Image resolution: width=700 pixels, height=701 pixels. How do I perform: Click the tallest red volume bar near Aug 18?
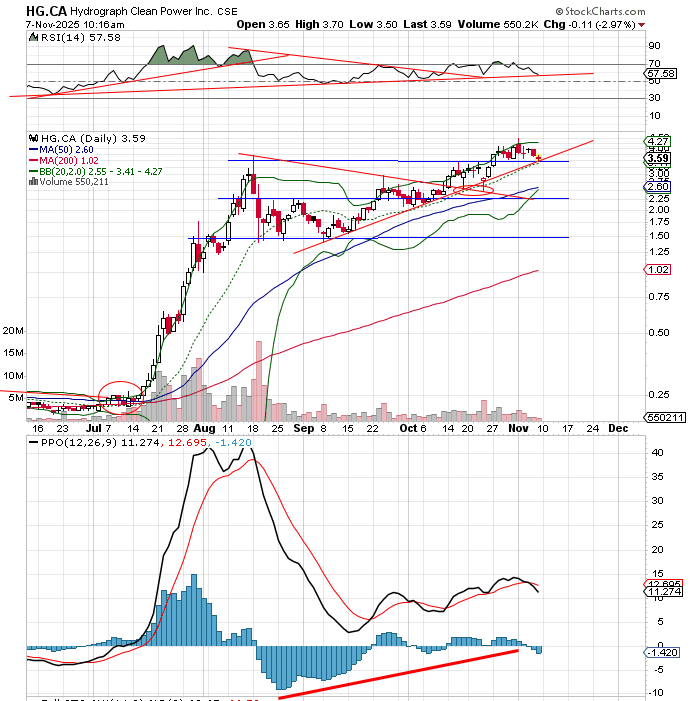click(x=258, y=381)
